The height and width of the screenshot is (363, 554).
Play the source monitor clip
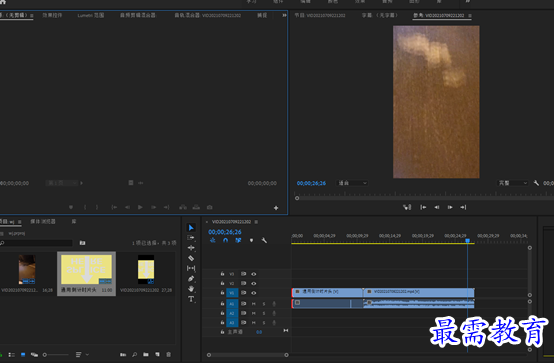pyautogui.click(x=140, y=207)
